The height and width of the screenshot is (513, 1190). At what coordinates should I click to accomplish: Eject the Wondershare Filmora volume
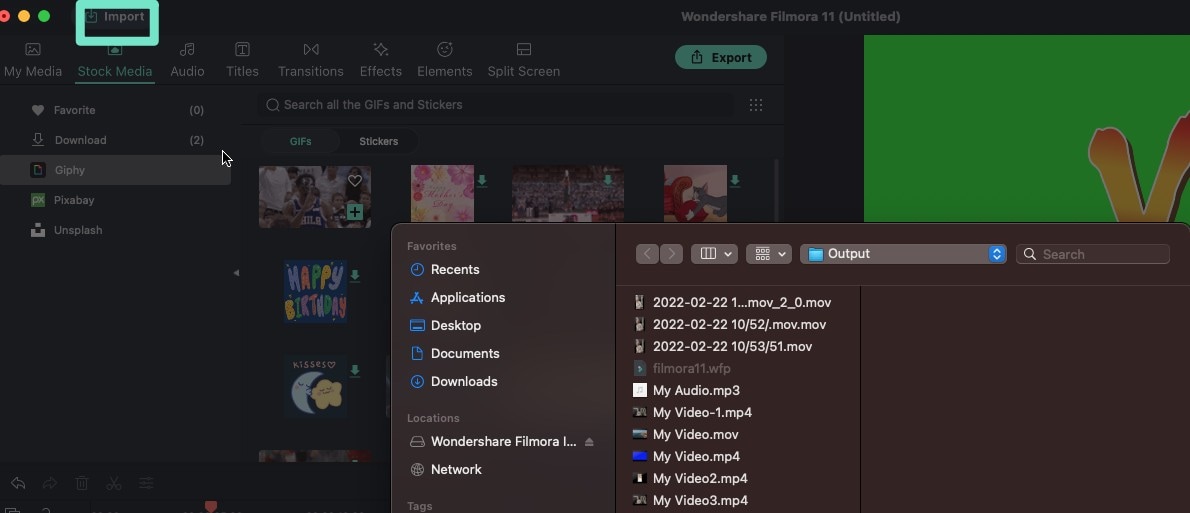coord(589,442)
